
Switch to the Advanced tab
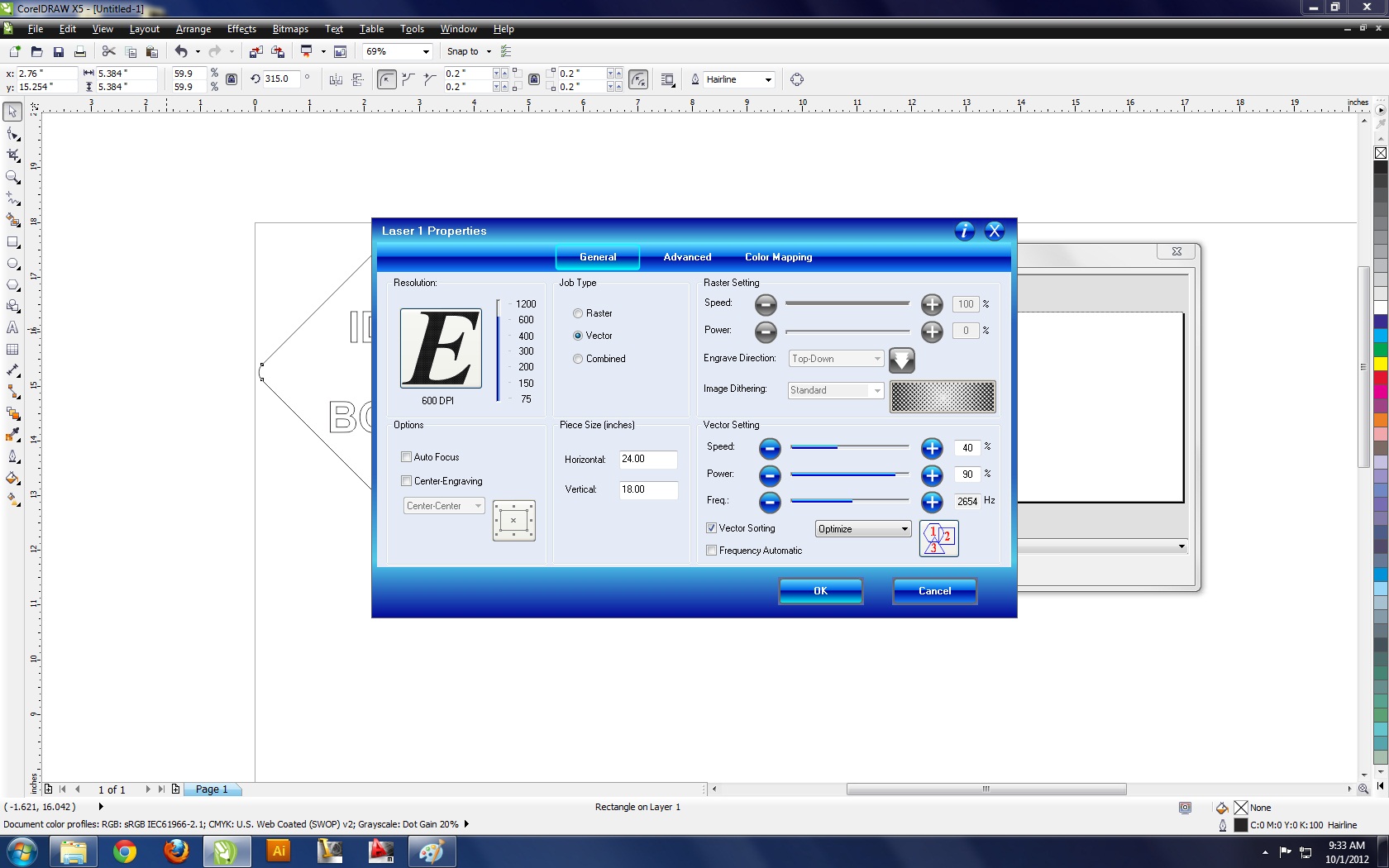pyautogui.click(x=687, y=257)
